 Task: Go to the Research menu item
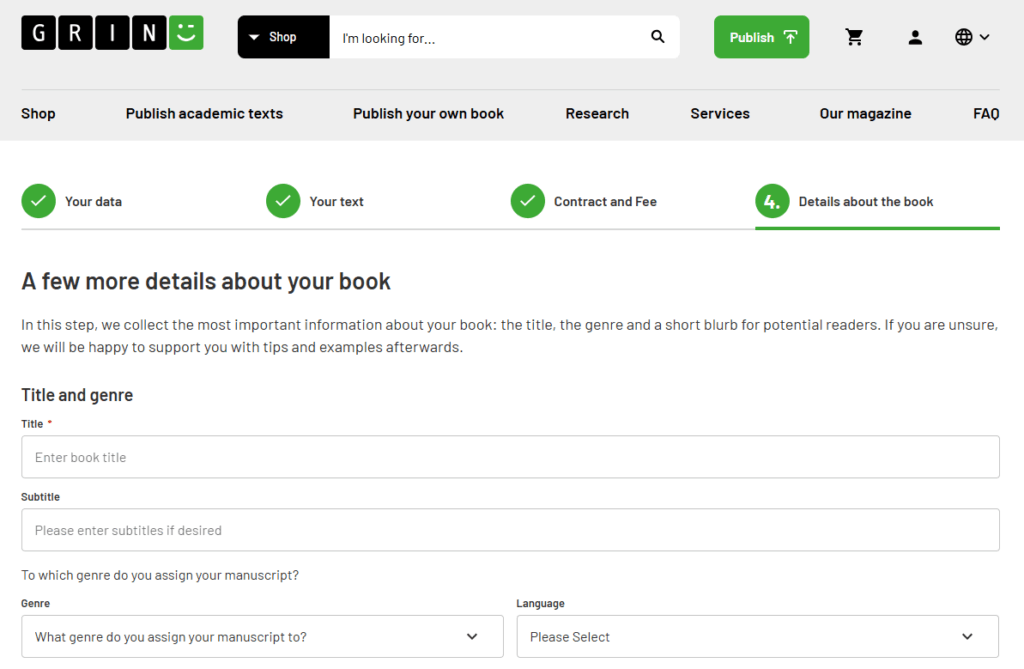tap(597, 114)
